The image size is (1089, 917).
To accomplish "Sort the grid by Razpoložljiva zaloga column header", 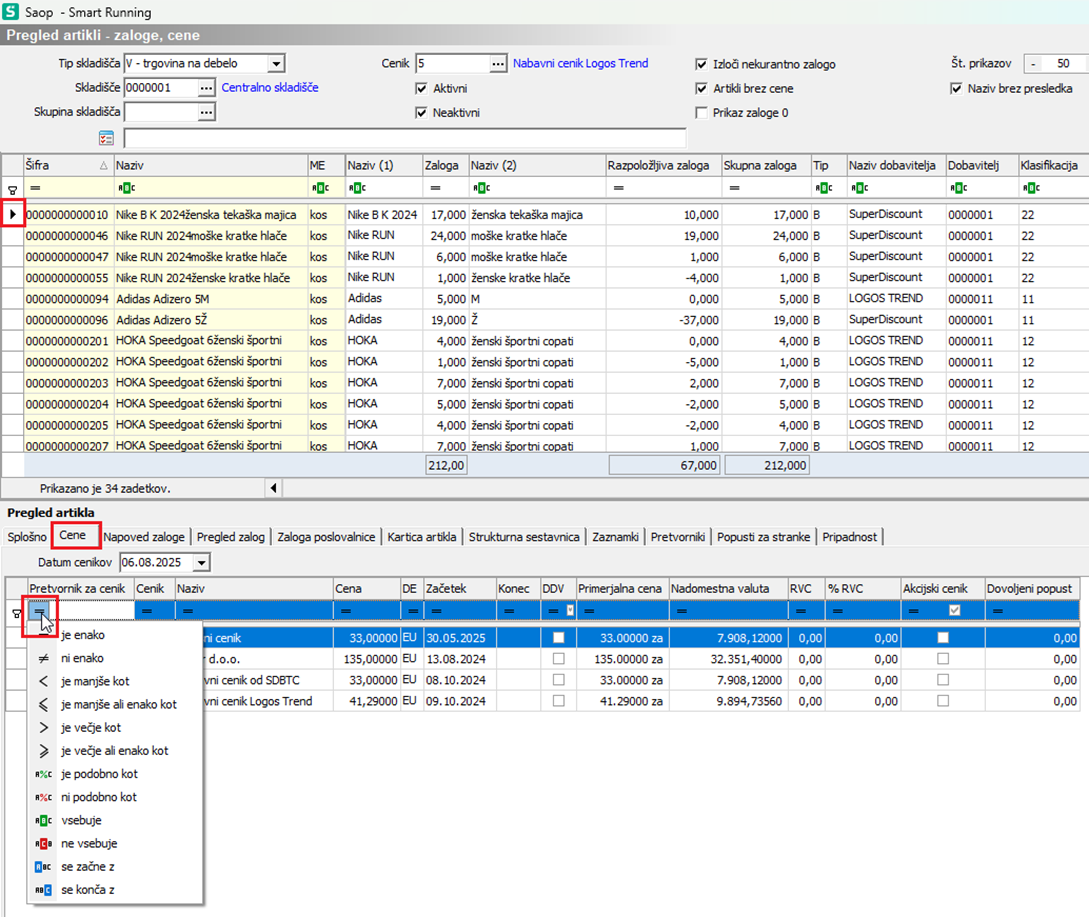I will coord(661,164).
